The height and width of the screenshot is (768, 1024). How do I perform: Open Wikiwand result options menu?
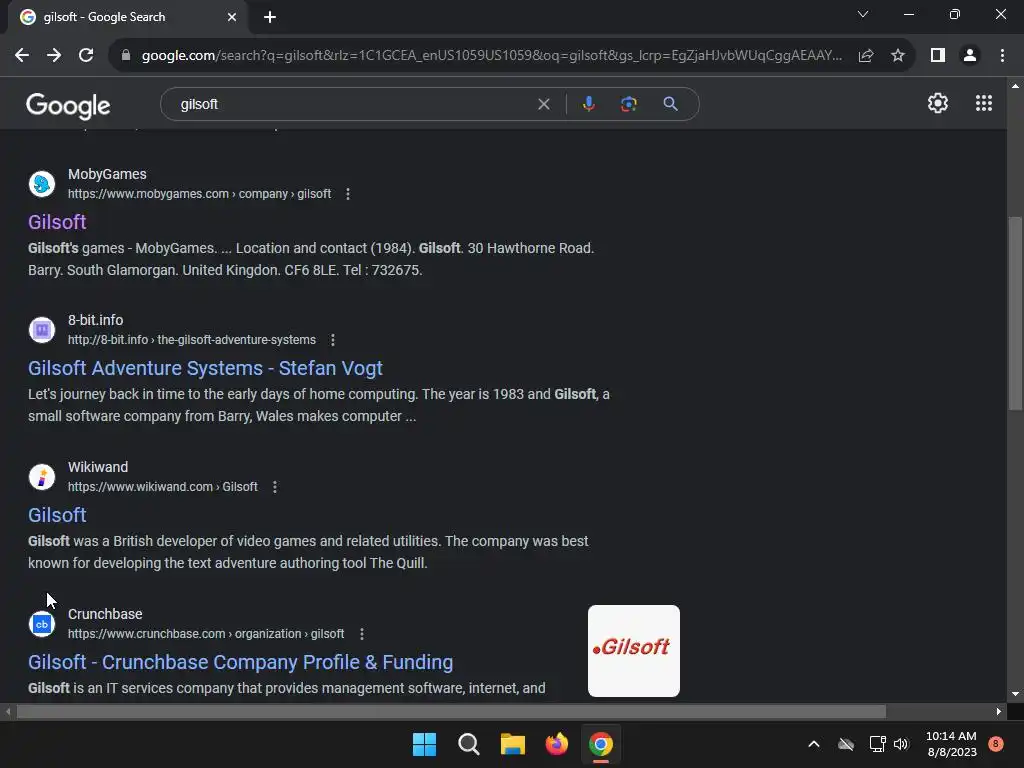(x=275, y=487)
